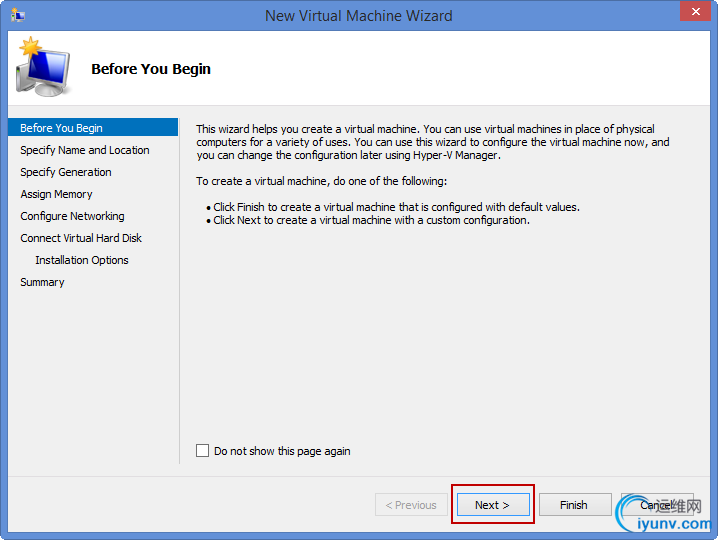Screen dimensions: 718x540
Task: Select Configure Networking step
Action: 72,216
